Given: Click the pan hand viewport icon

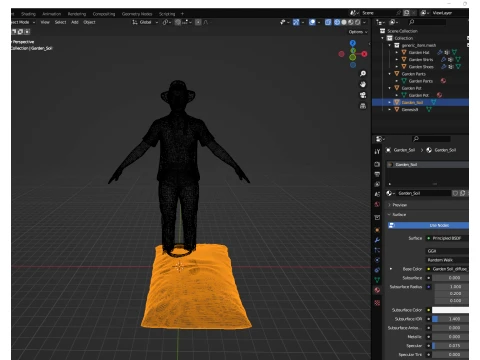Looking at the screenshot, I should (x=363, y=84).
